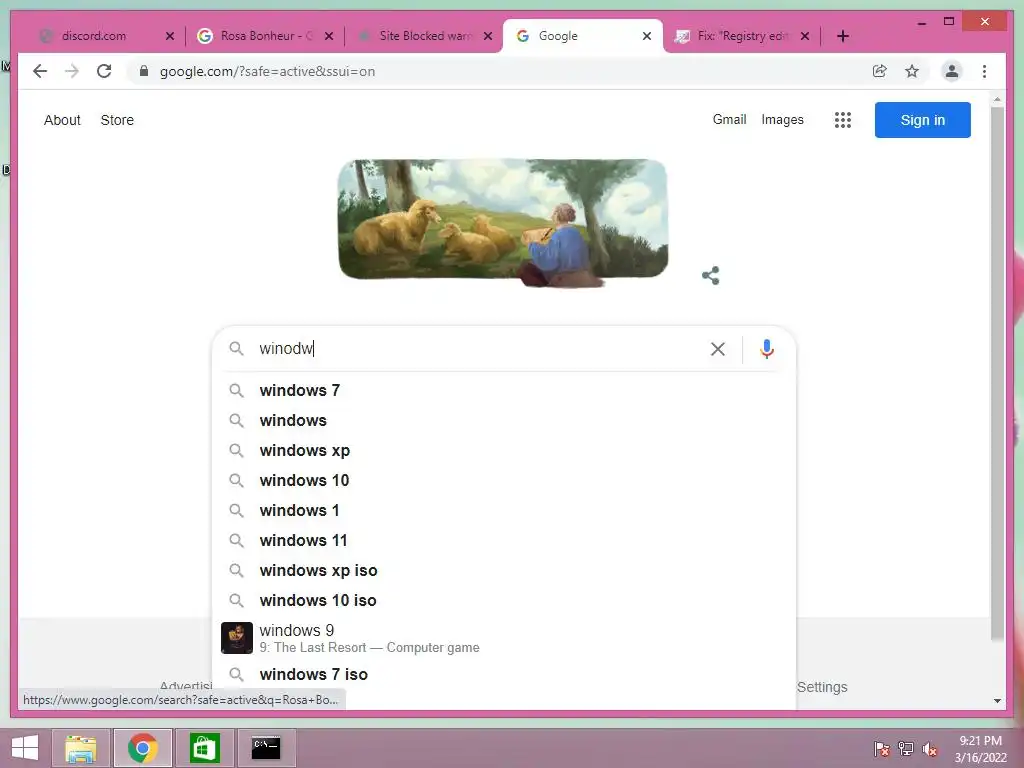Click the Action Center flag tray icon
The height and width of the screenshot is (768, 1024).
pyautogui.click(x=881, y=748)
